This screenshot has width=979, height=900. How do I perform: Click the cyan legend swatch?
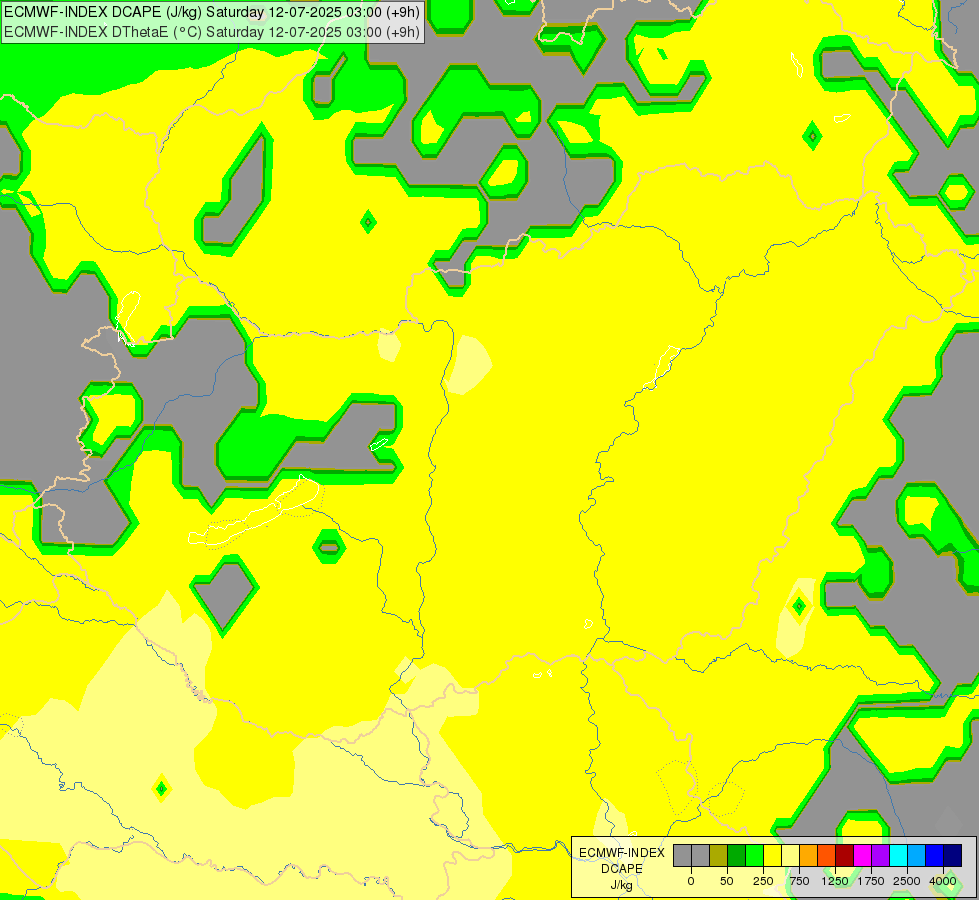click(x=898, y=856)
